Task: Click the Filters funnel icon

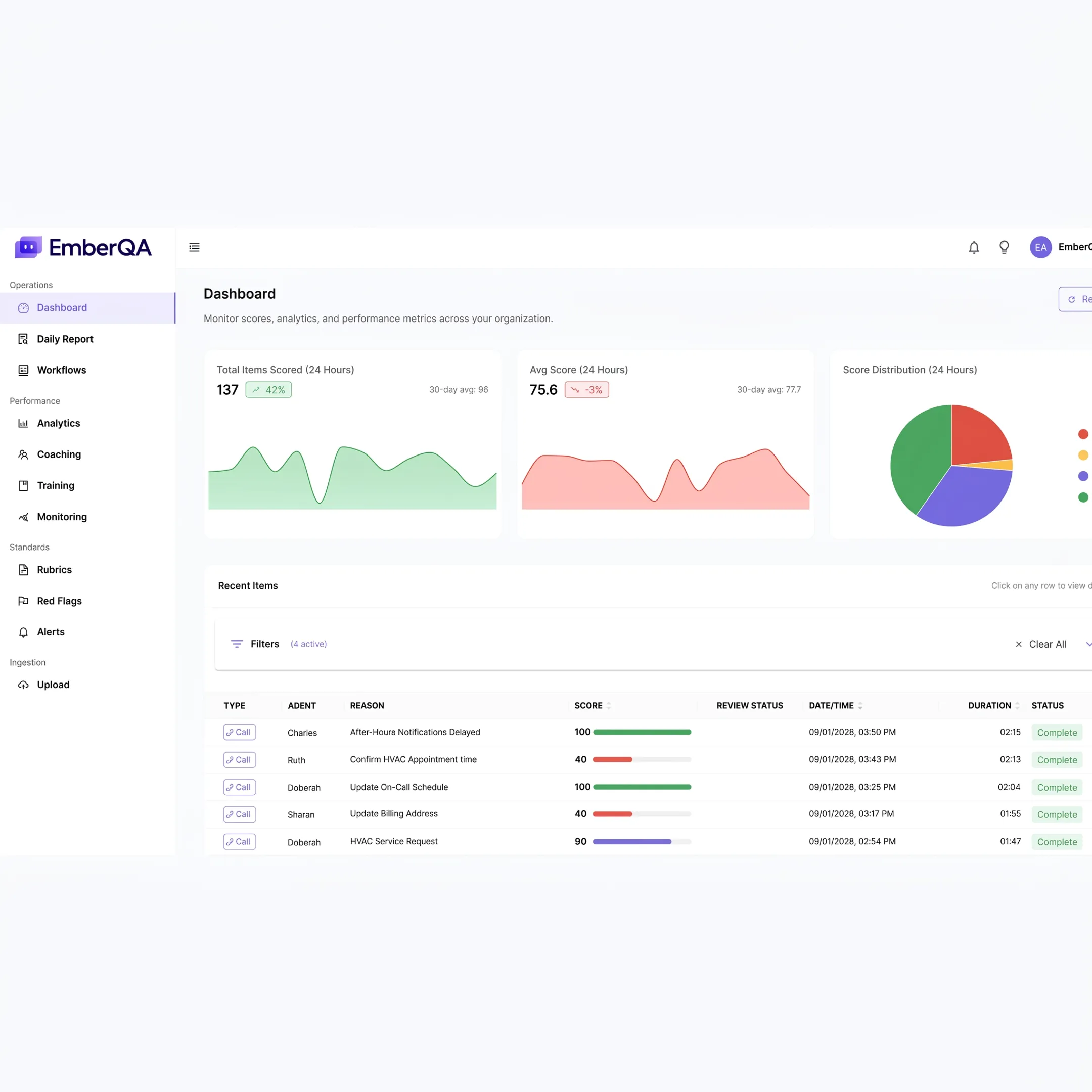Action: [237, 644]
